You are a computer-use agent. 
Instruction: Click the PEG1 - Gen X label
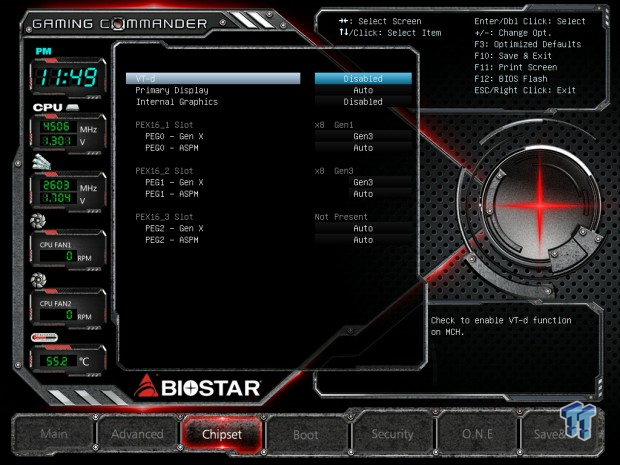coord(174,182)
